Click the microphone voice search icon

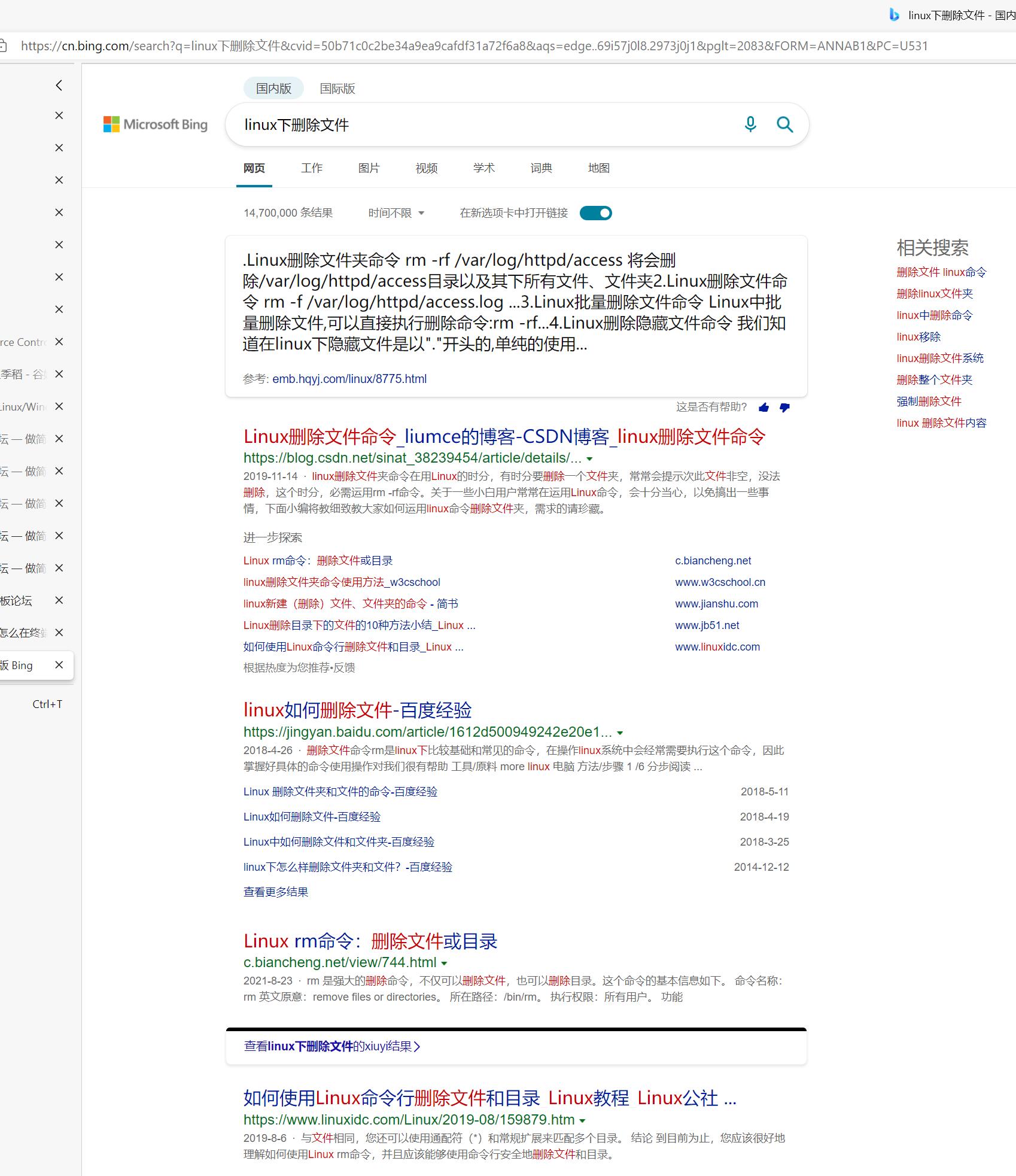tap(750, 124)
